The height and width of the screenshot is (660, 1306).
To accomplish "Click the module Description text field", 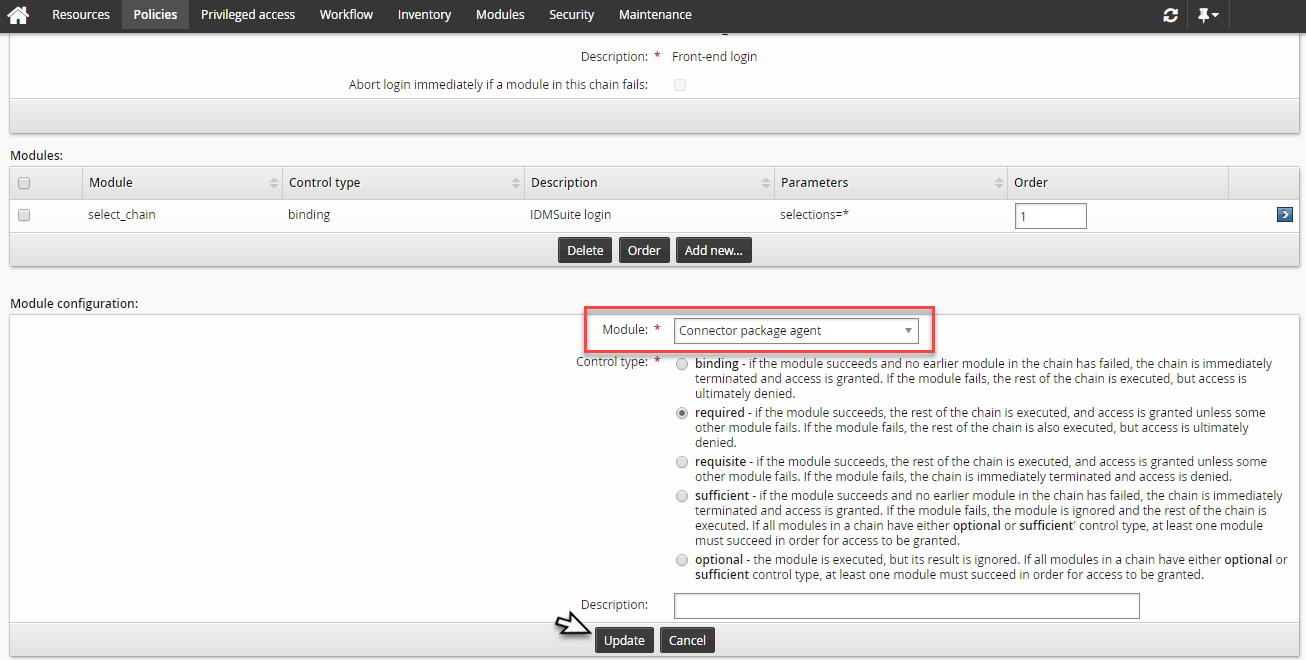I will (906, 606).
